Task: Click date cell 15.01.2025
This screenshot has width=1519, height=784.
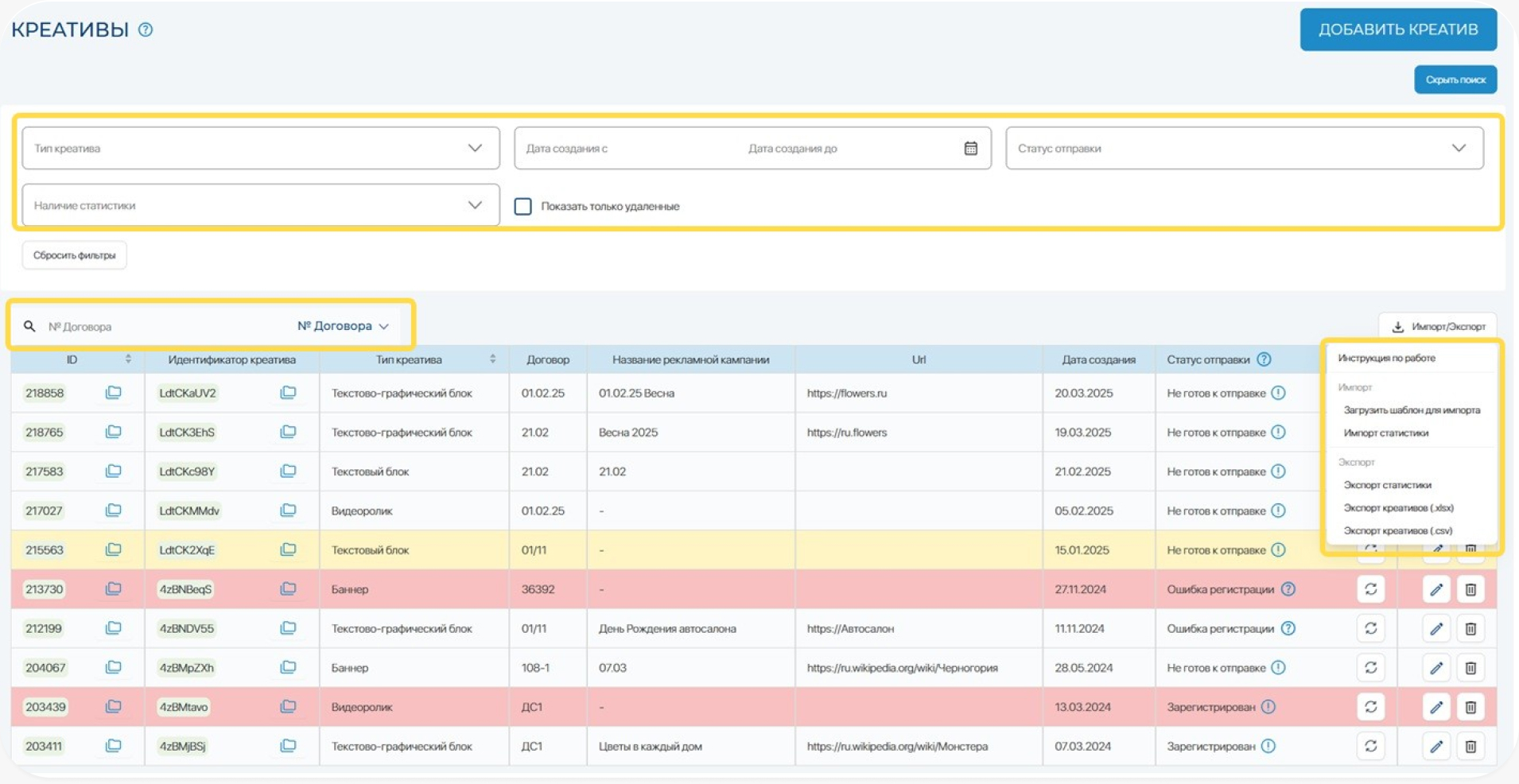Action: tap(1082, 550)
